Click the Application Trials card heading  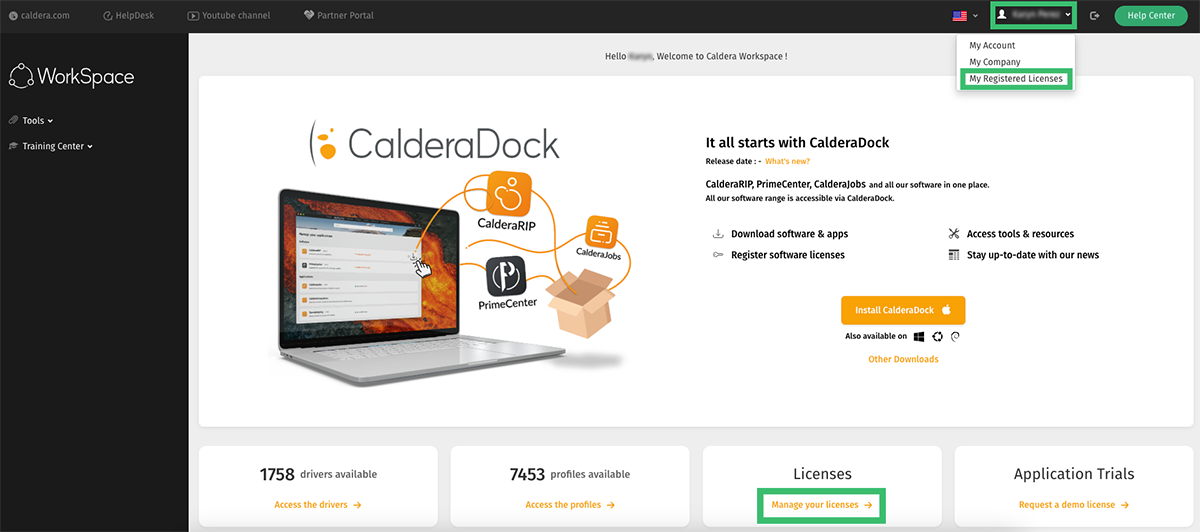point(1074,474)
